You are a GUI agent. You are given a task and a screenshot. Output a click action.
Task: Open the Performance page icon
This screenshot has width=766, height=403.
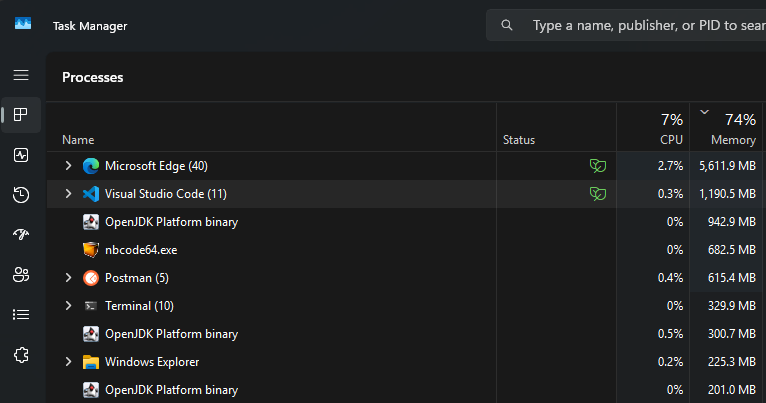click(21, 155)
